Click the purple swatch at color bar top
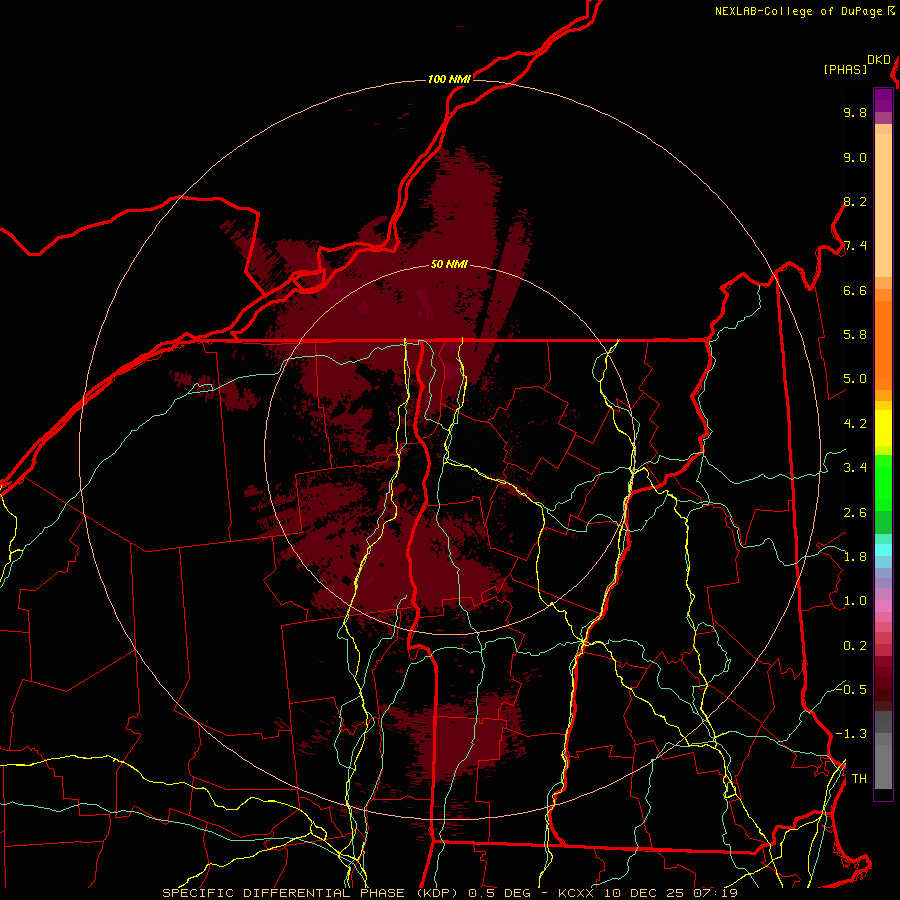 coord(883,100)
